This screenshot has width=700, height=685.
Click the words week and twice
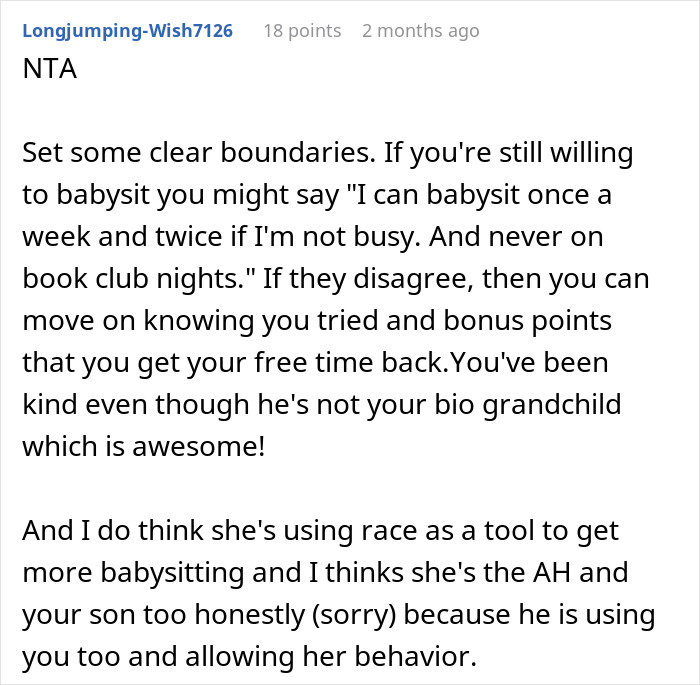click(122, 237)
